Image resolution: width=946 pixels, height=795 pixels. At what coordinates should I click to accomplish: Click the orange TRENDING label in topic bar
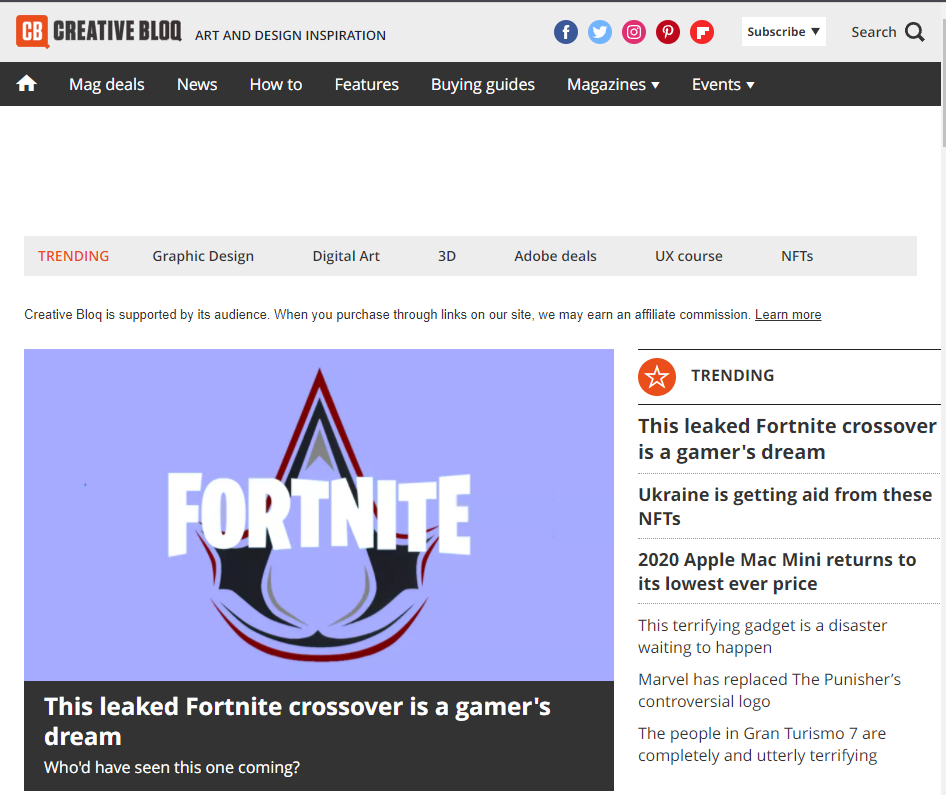point(74,256)
